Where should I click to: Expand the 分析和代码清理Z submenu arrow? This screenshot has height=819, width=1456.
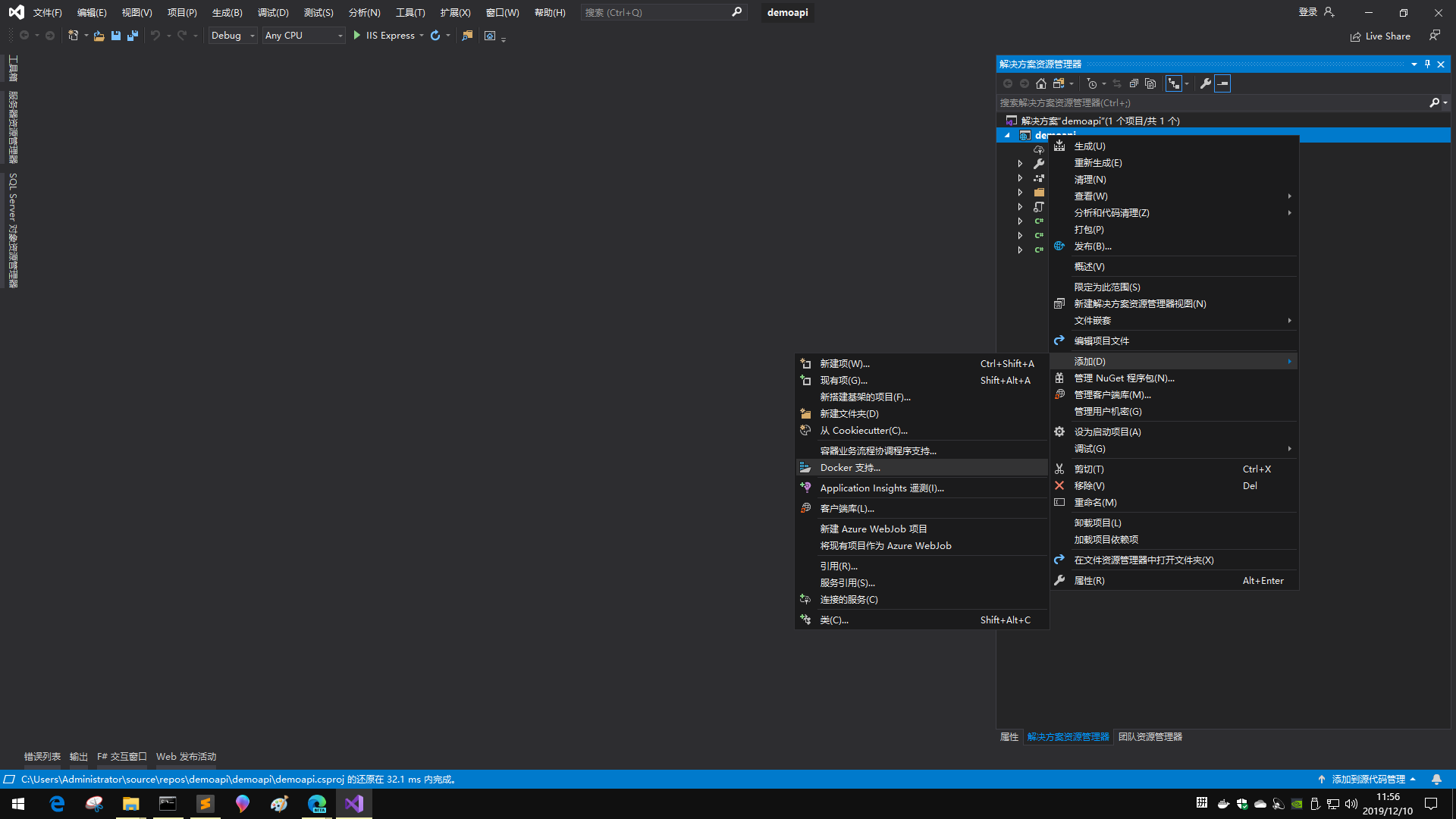[x=1289, y=212]
